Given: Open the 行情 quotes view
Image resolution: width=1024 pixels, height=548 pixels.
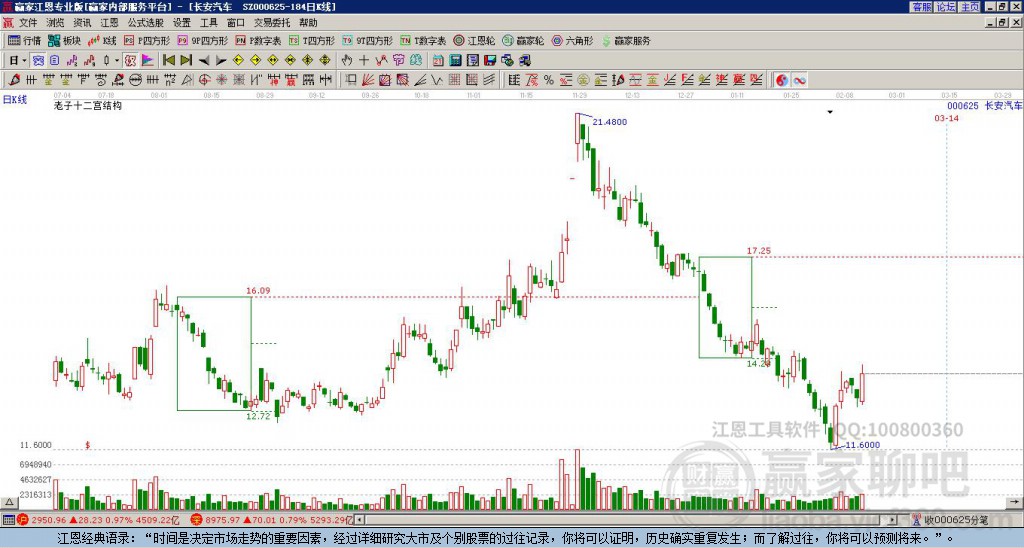Looking at the screenshot, I should pos(24,40).
